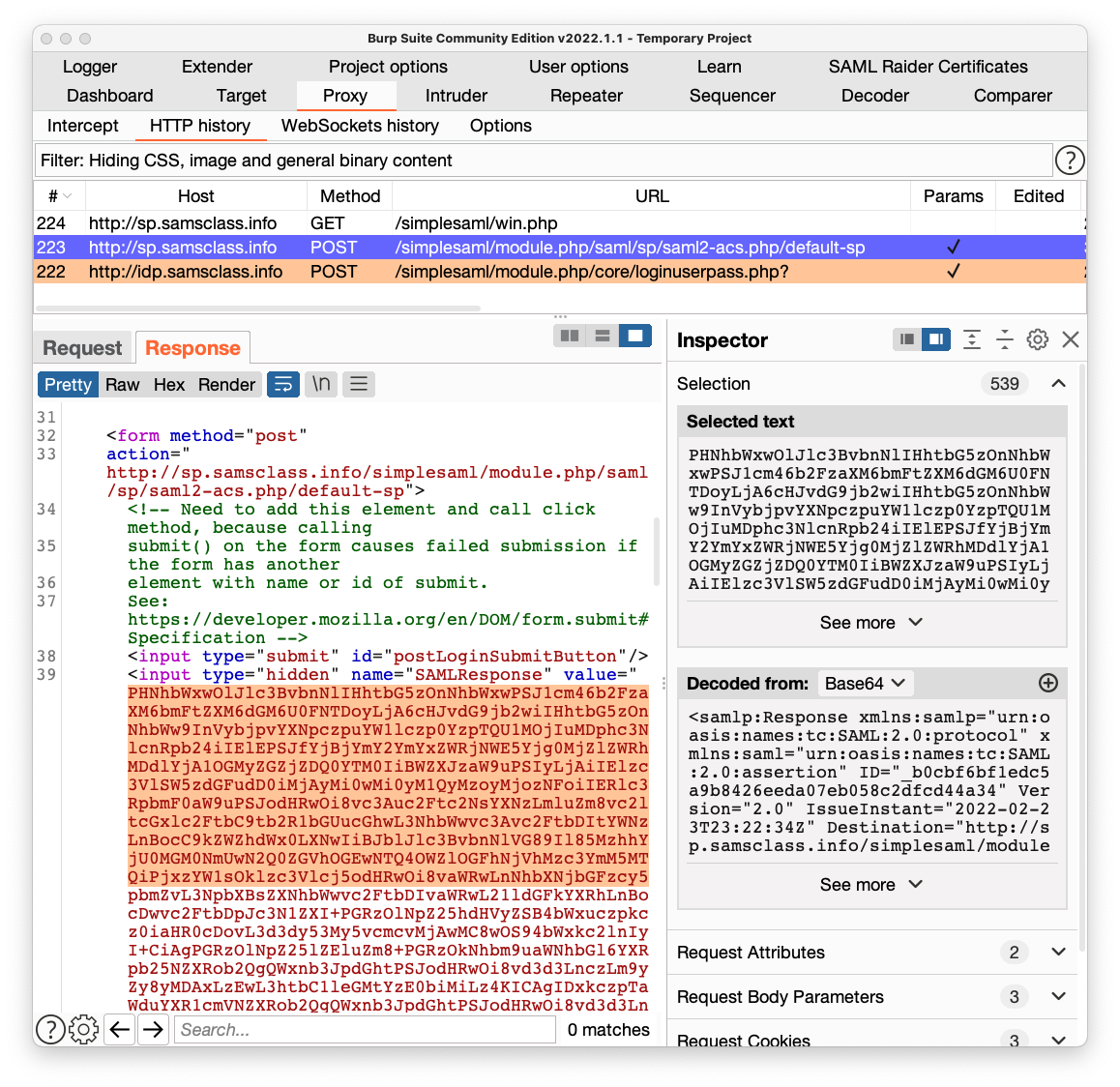Open the Decoder tab
This screenshot has width=1120, height=1087.
click(874, 96)
